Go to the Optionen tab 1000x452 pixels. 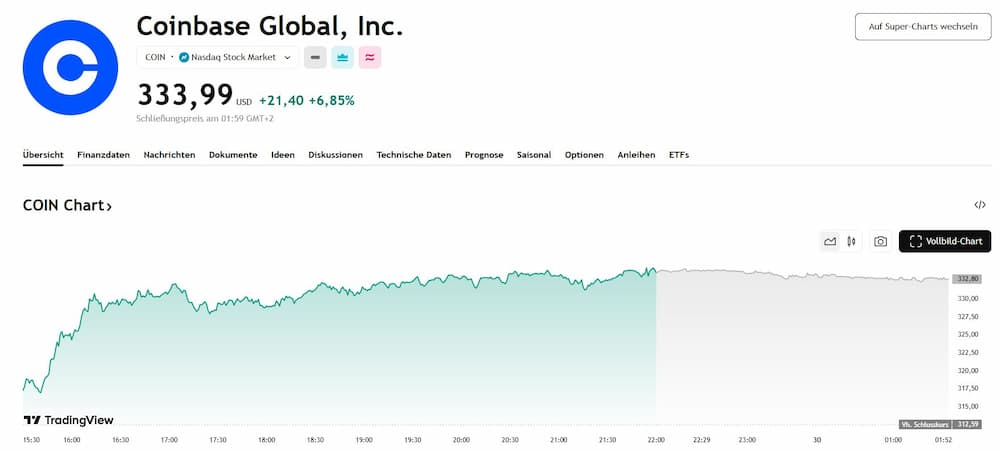(584, 155)
